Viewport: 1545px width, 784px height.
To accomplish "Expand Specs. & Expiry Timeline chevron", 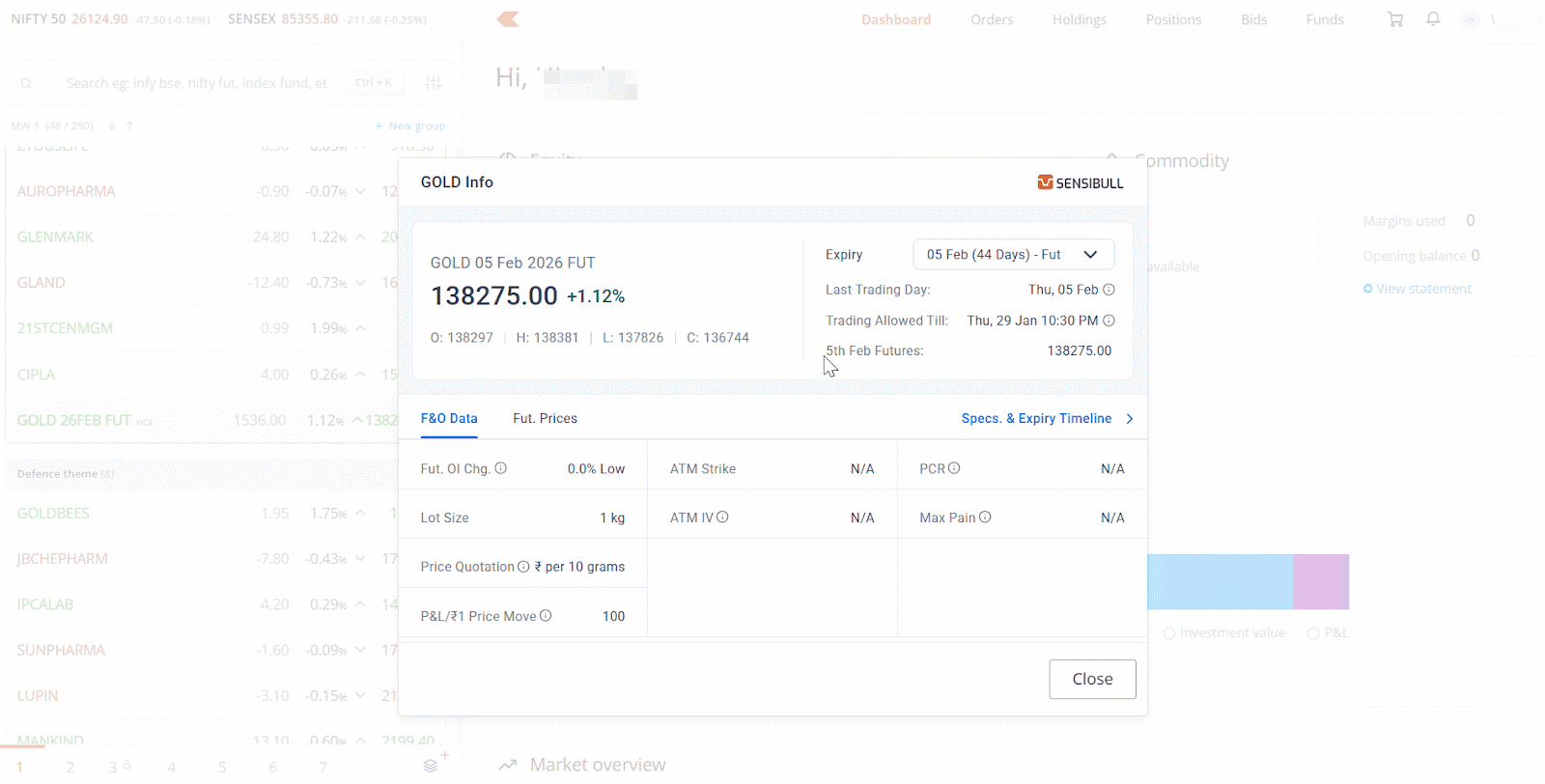I will pos(1129,419).
